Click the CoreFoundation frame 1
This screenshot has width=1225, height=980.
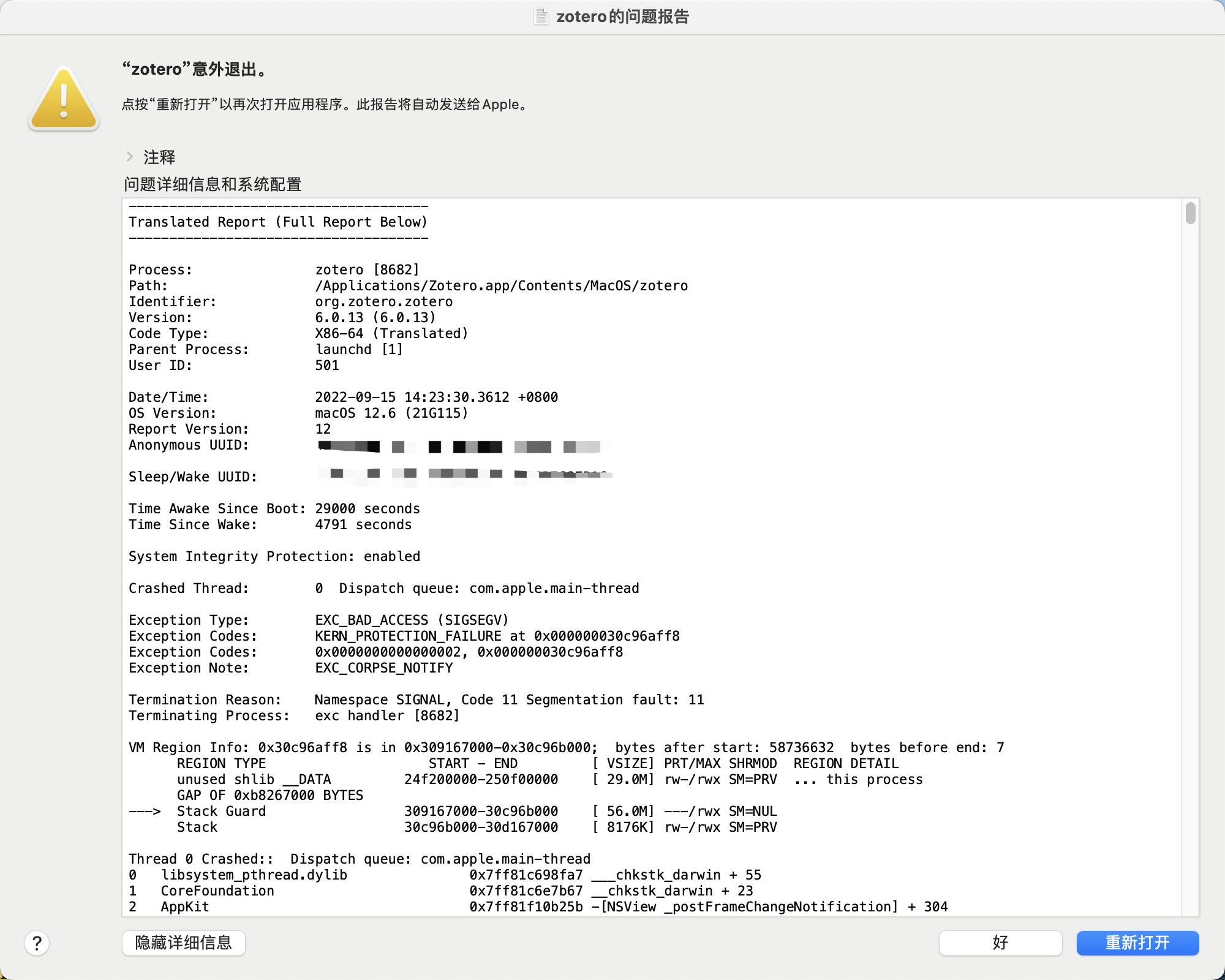[x=441, y=891]
